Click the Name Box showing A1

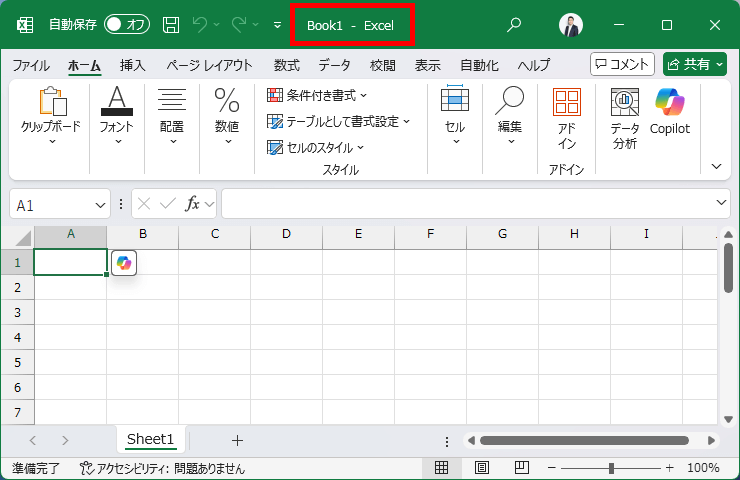tap(51, 205)
